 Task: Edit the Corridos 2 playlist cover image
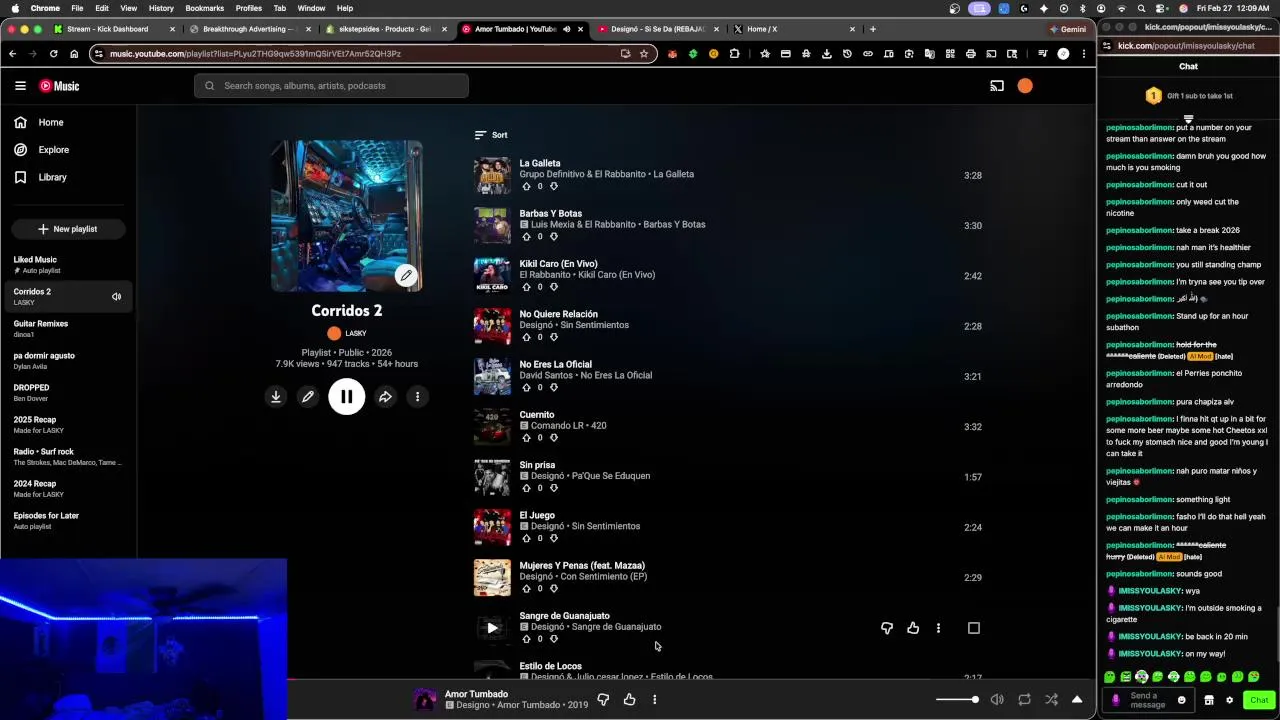[406, 275]
